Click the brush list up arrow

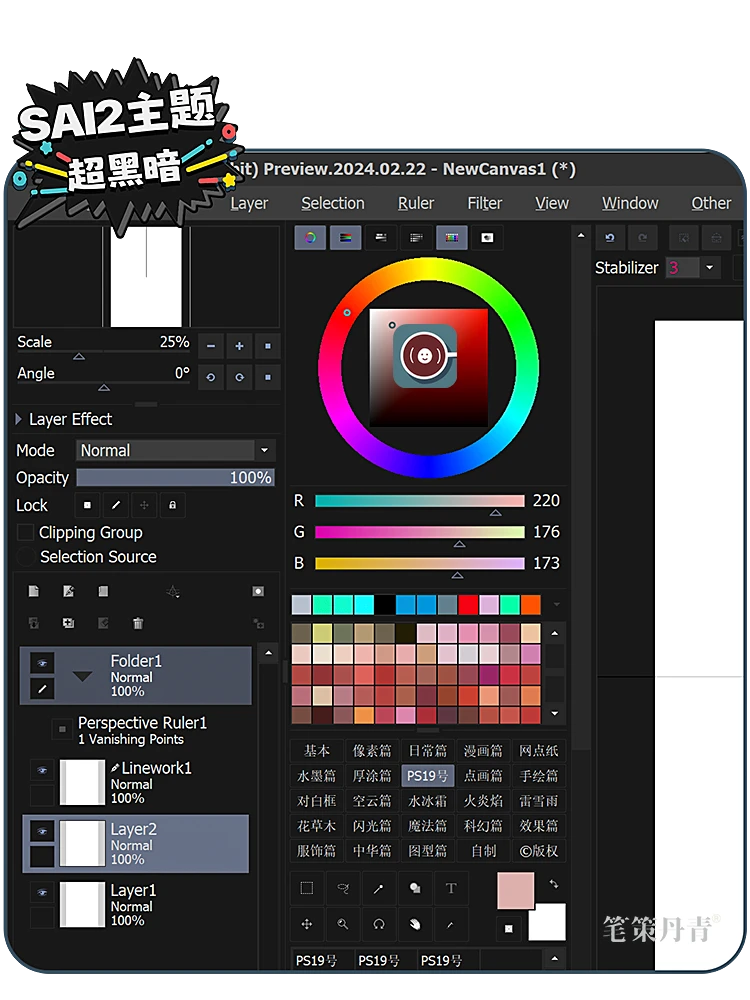point(555,958)
